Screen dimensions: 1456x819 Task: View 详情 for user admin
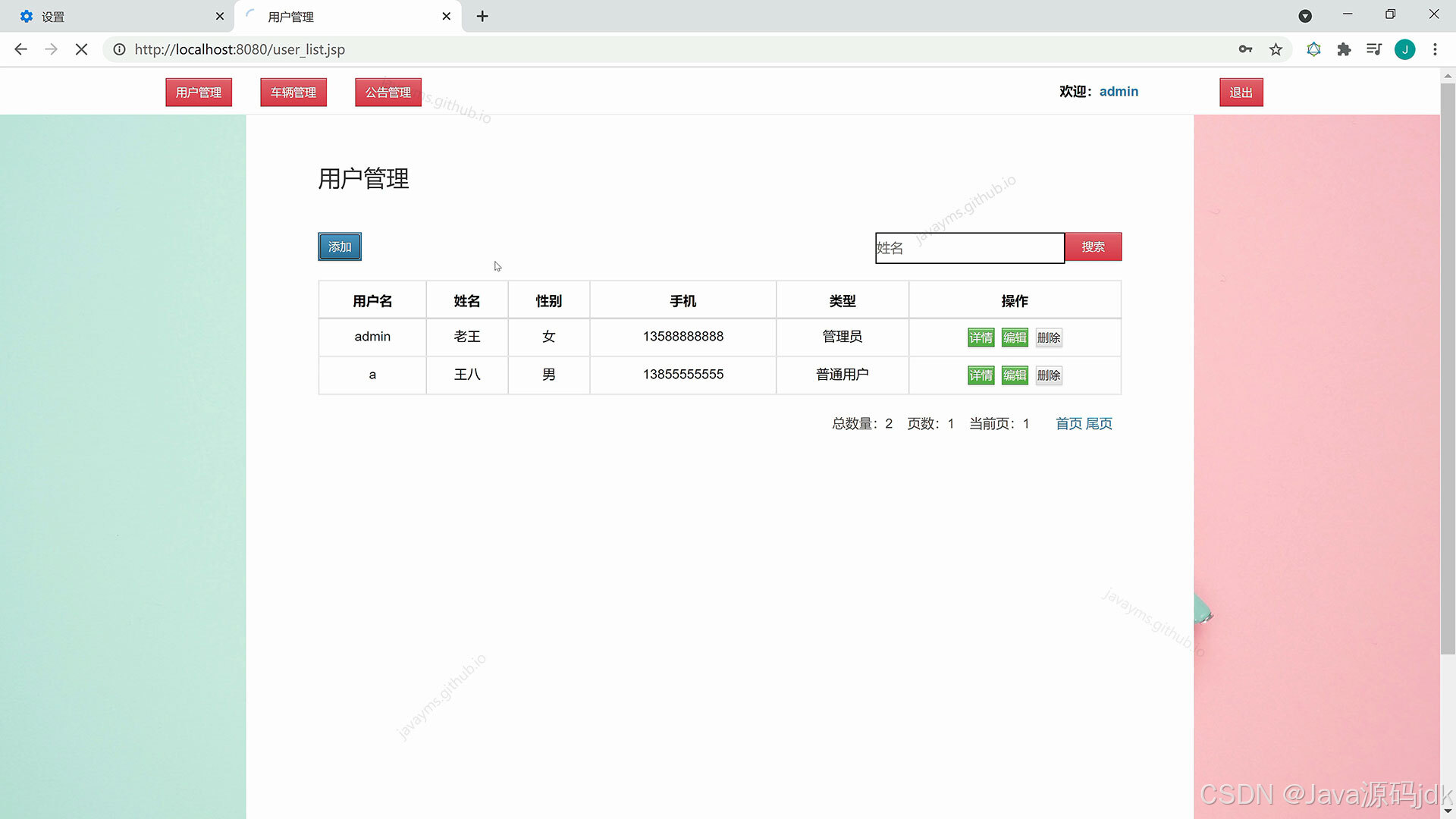(x=981, y=337)
